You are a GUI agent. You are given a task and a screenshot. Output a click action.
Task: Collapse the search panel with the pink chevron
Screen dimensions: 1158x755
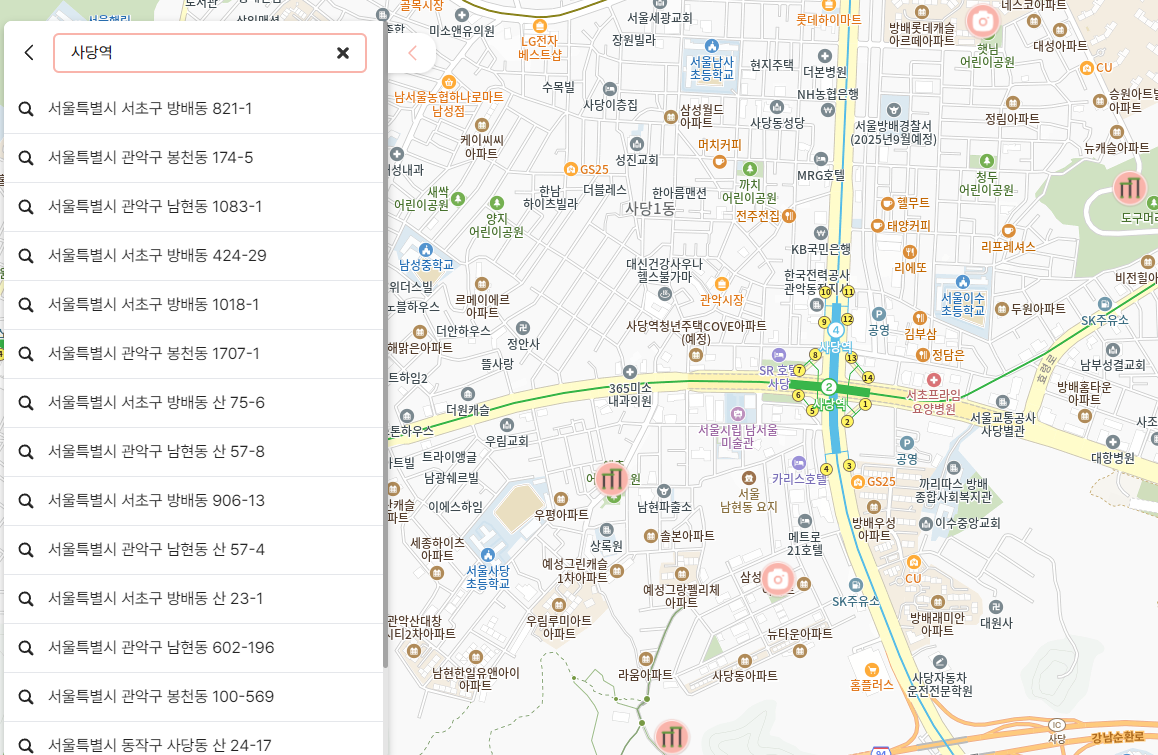[x=412, y=52]
